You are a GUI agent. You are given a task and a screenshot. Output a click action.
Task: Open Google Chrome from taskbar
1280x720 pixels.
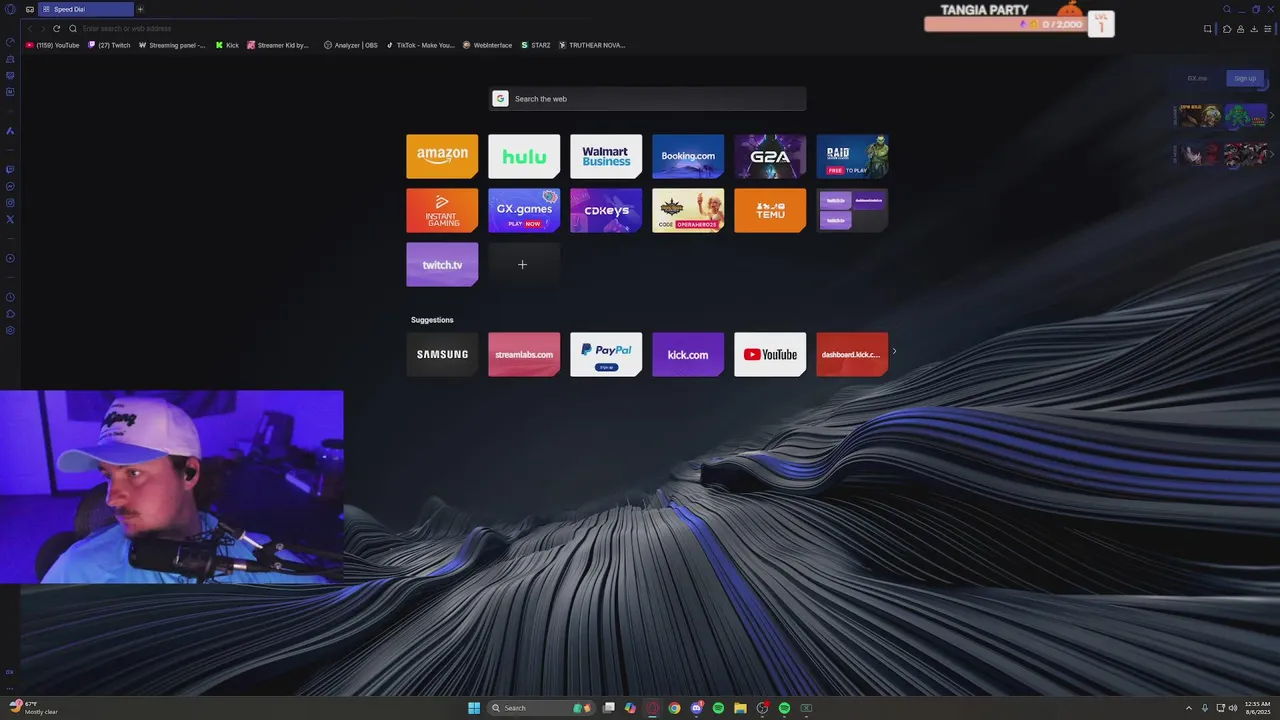674,708
